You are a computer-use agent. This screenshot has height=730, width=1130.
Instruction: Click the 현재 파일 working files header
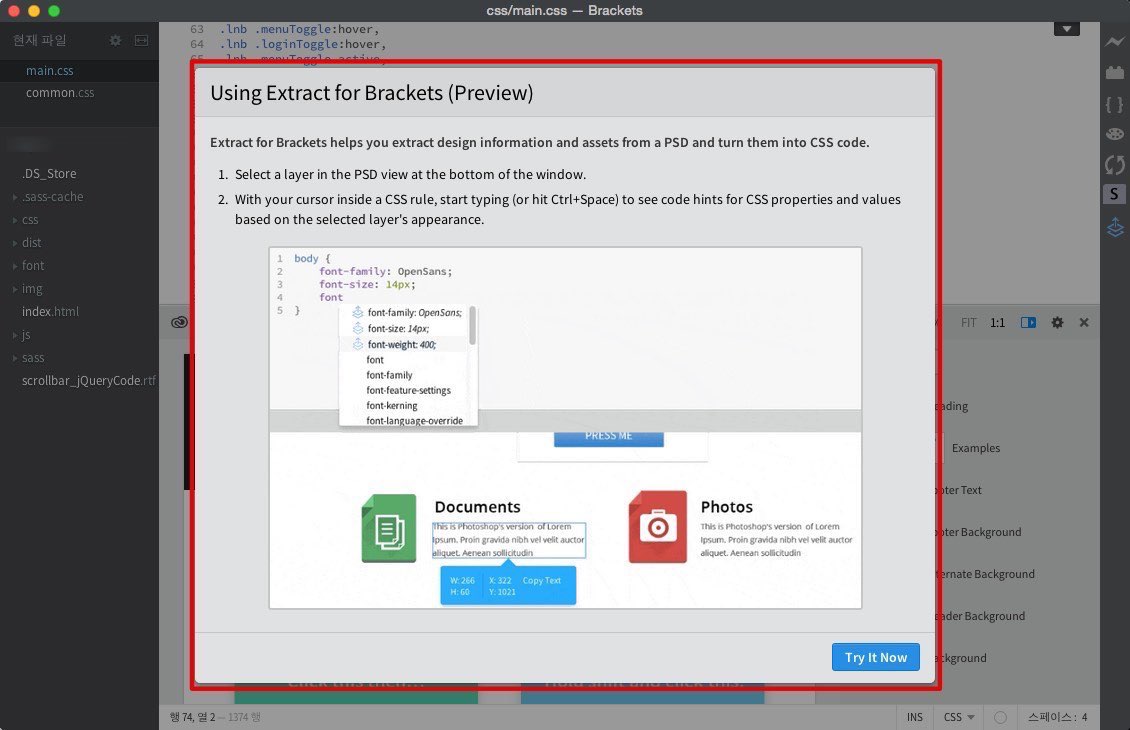(x=40, y=40)
